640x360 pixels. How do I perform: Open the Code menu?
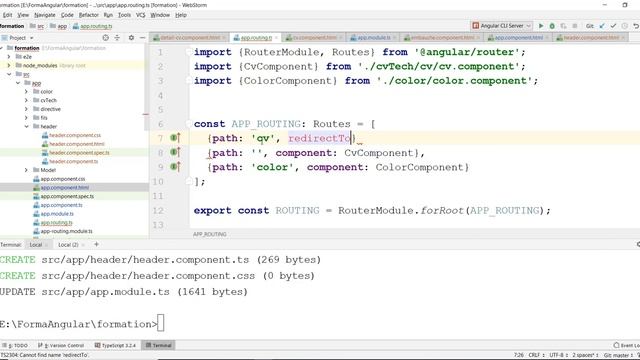pyautogui.click(x=67, y=15)
